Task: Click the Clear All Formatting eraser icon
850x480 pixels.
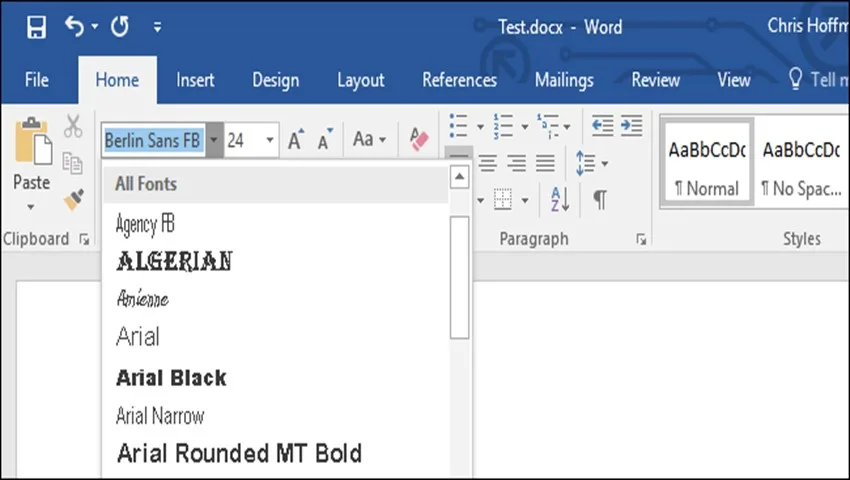Action: 419,140
